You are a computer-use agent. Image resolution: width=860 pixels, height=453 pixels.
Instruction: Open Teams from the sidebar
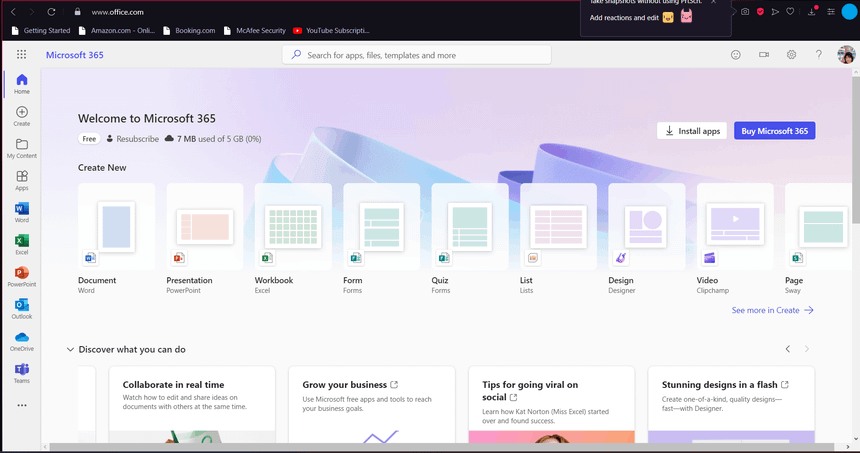(21, 373)
